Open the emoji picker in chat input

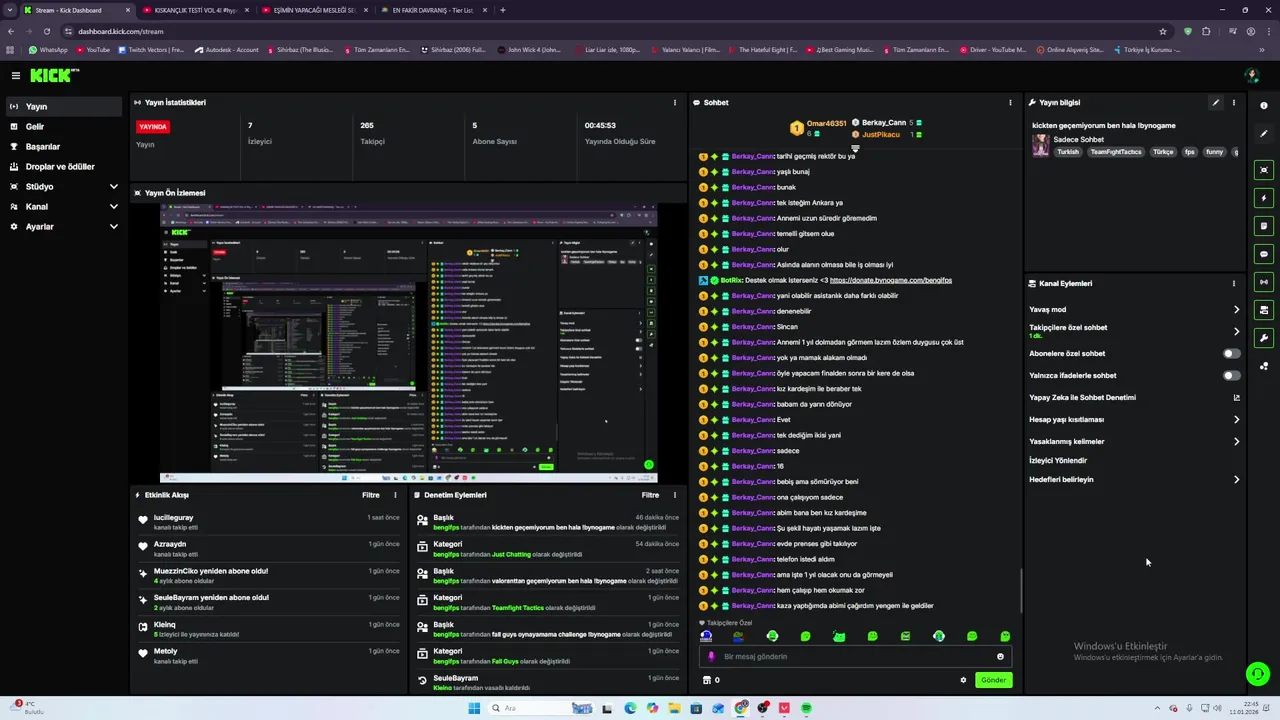(x=1000, y=657)
